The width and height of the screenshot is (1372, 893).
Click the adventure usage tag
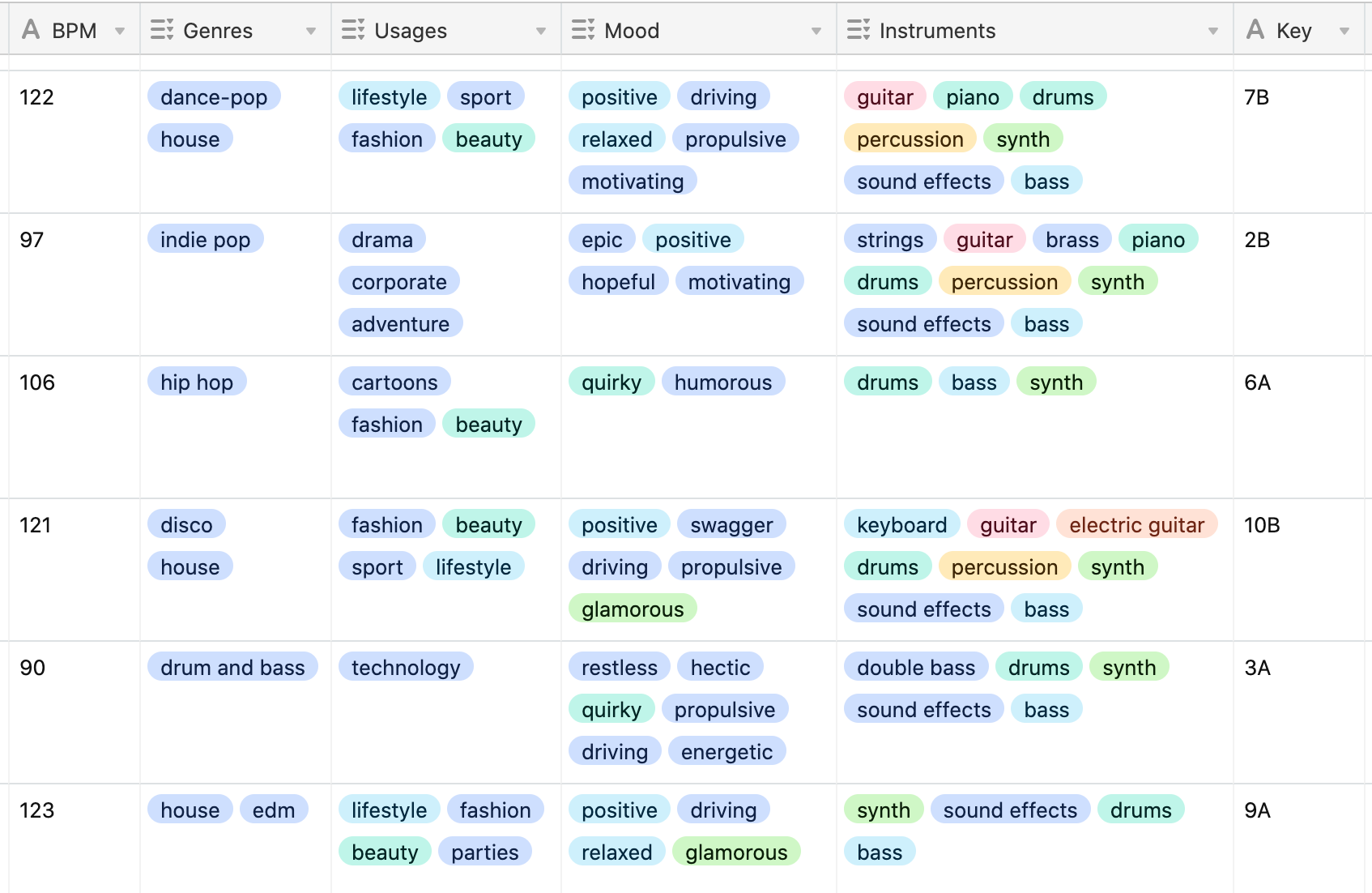[x=400, y=324]
